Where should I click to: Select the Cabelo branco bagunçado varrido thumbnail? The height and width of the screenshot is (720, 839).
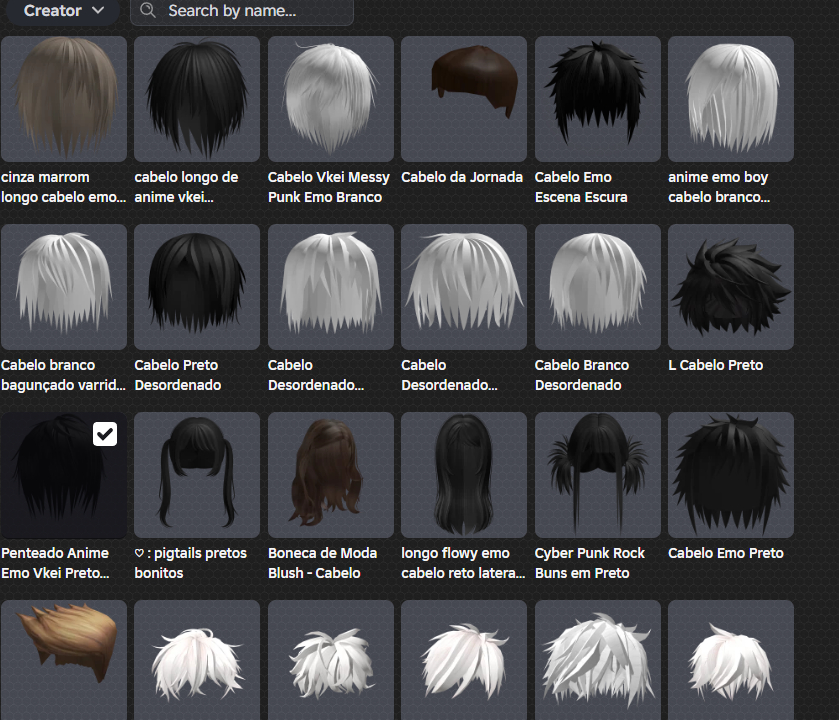(64, 287)
